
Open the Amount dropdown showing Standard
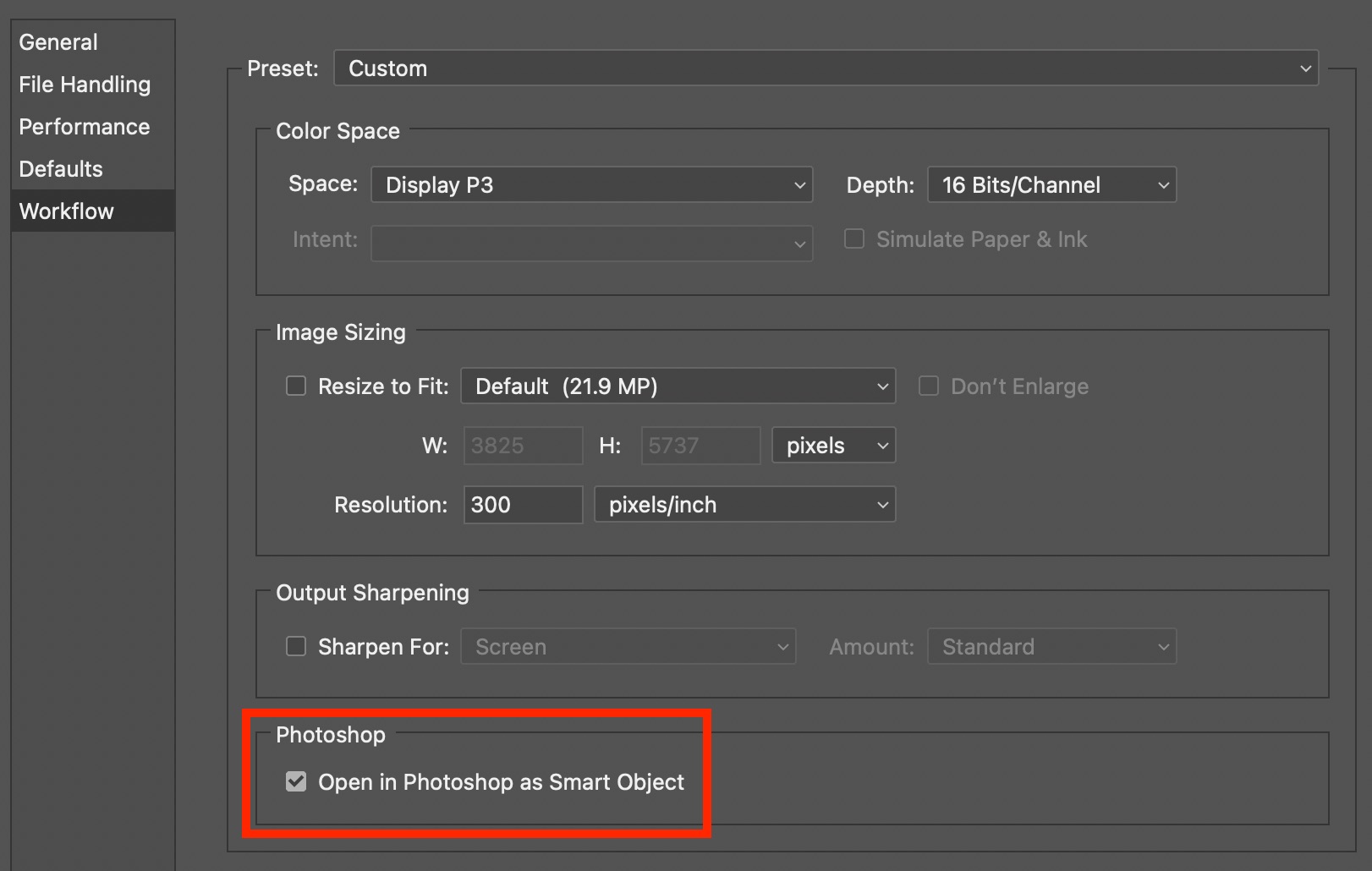(1051, 647)
